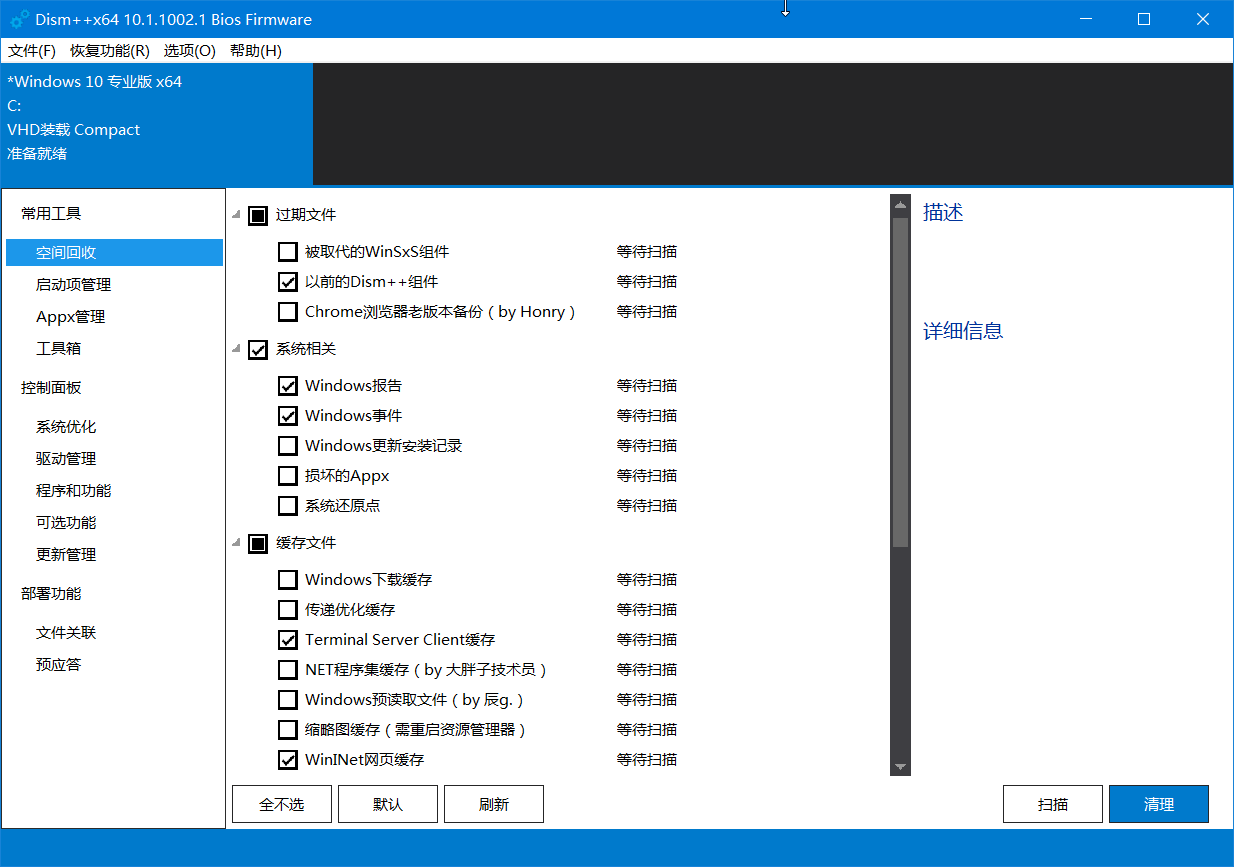Check 系统还原点 checkbox
This screenshot has width=1234, height=867.
pos(288,506)
